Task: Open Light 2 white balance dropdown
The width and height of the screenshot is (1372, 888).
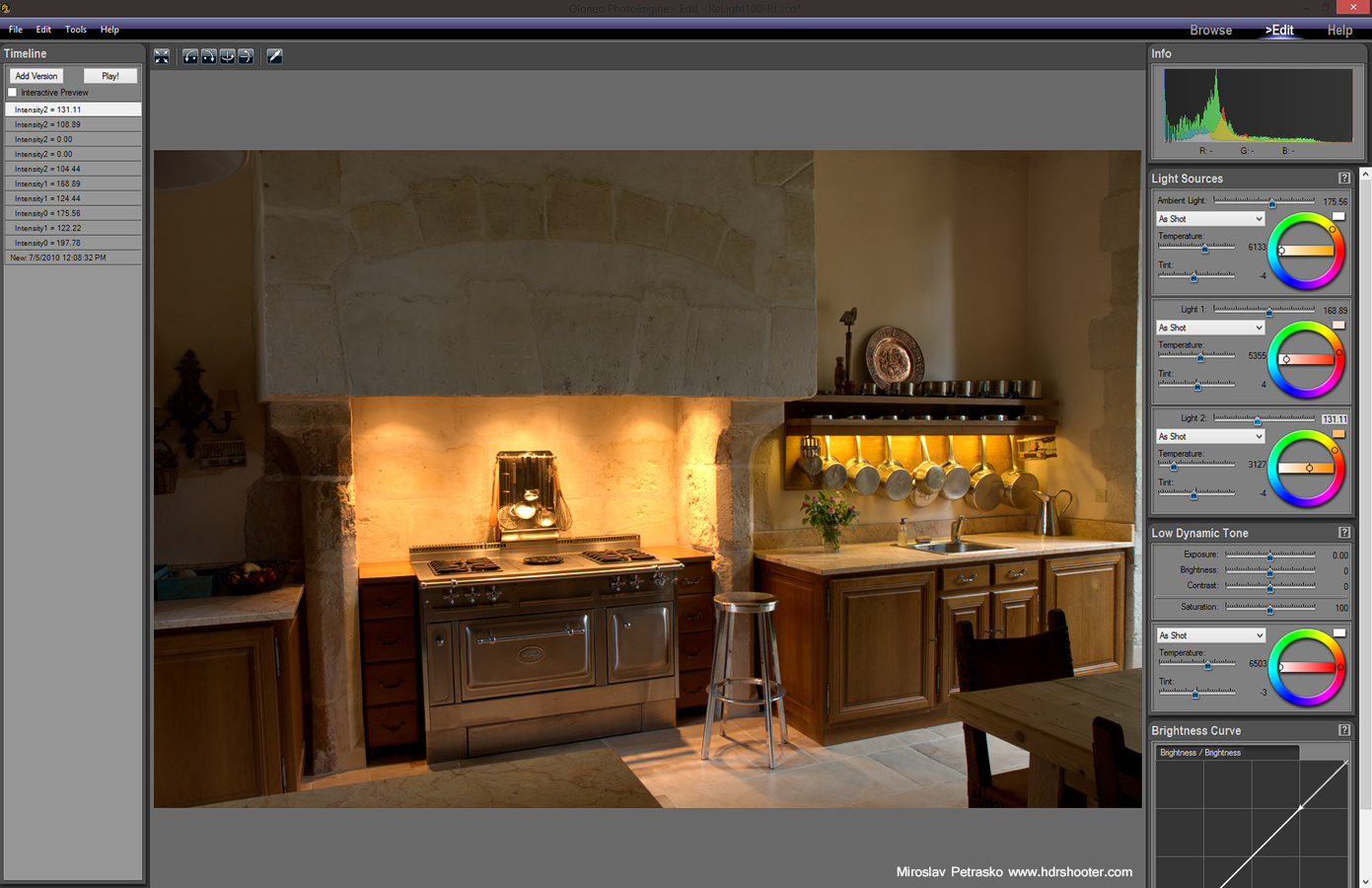Action: [1210, 436]
